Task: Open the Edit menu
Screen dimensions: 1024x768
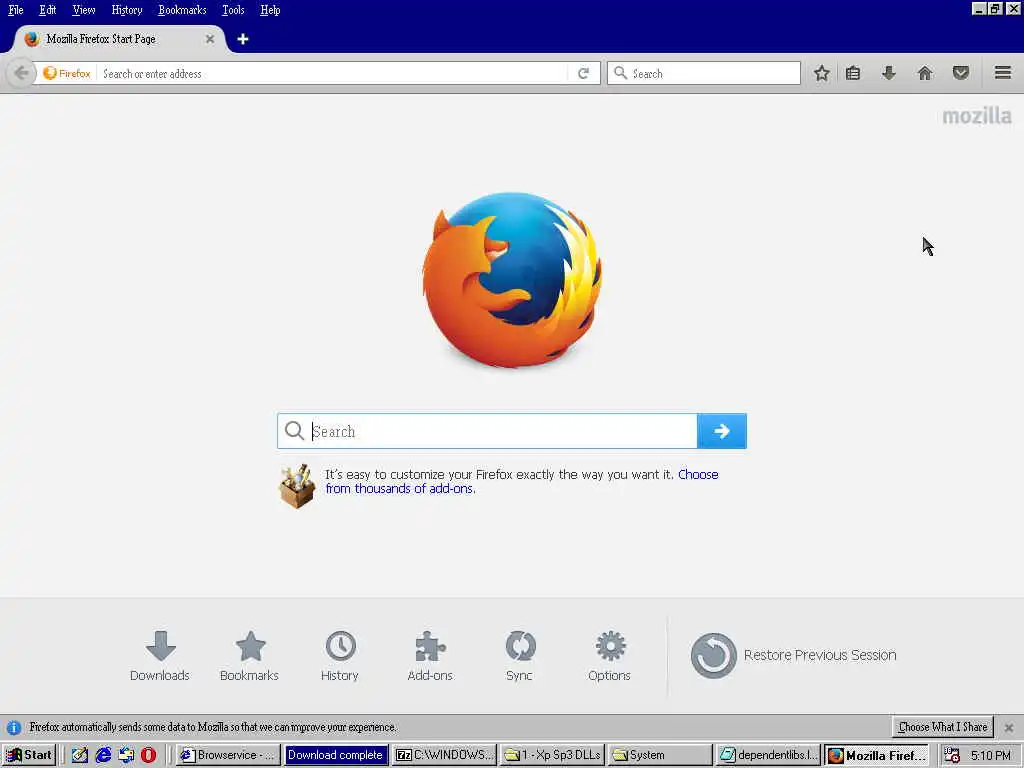Action: (48, 10)
